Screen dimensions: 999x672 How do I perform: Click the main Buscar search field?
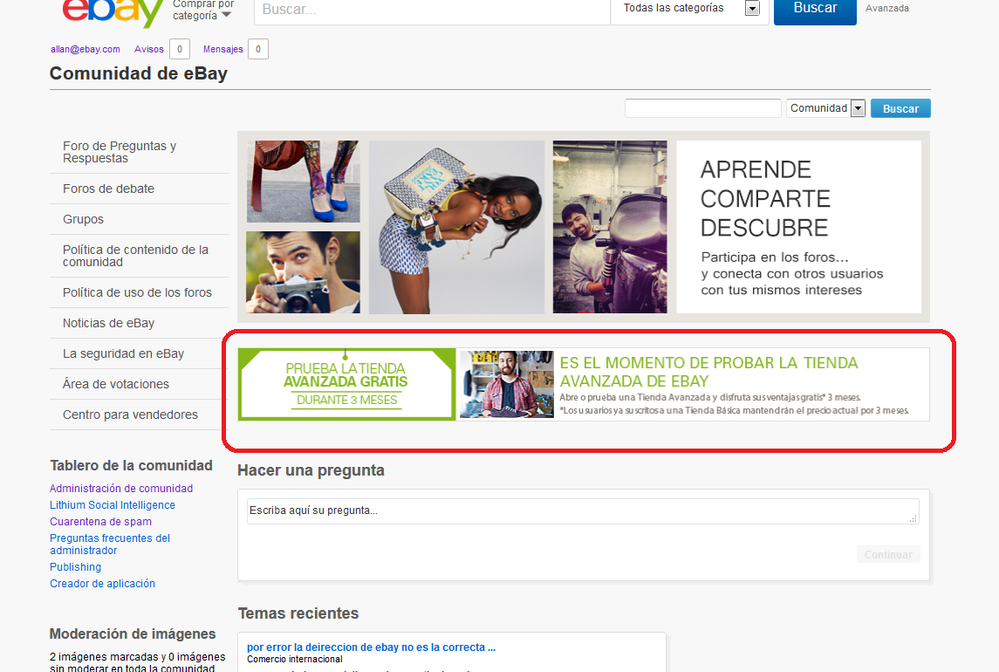click(432, 11)
